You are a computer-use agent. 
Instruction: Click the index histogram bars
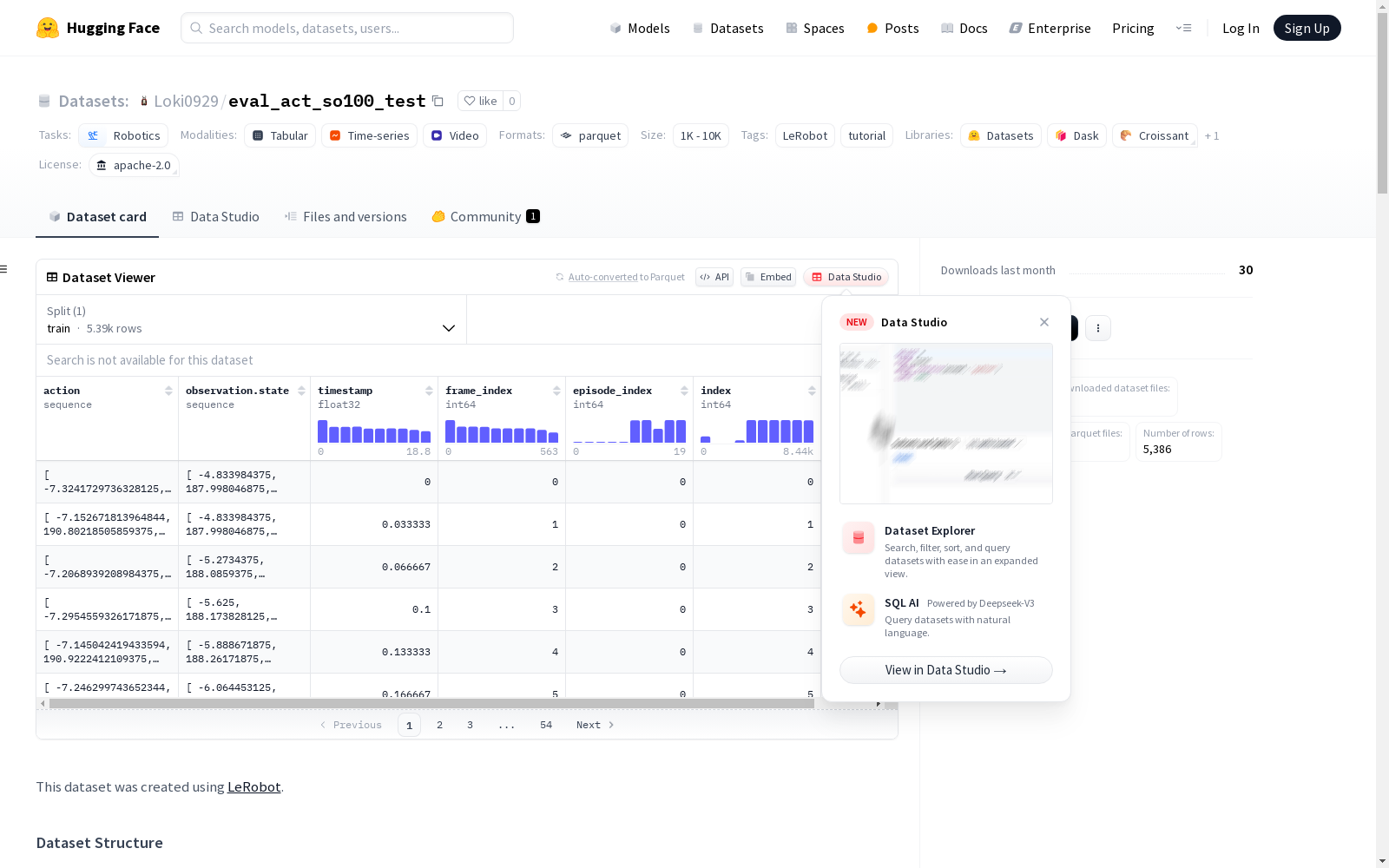coord(757,431)
